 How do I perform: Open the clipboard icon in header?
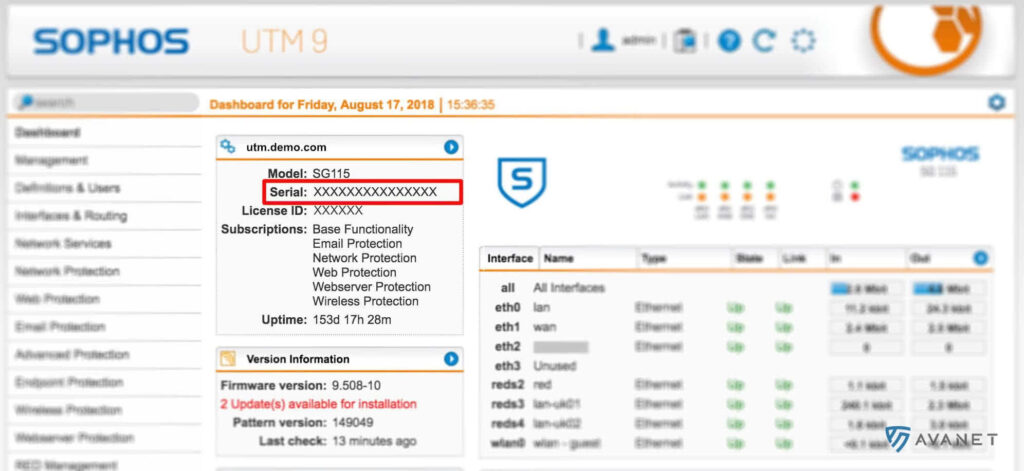click(684, 41)
